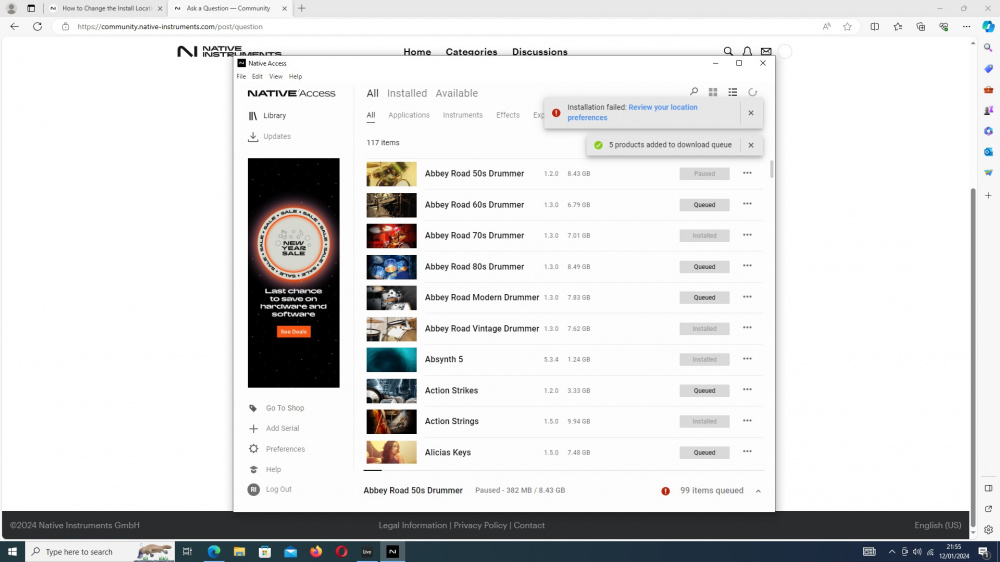Open notifications bell on community site
The width and height of the screenshot is (1000, 562).
(x=747, y=52)
